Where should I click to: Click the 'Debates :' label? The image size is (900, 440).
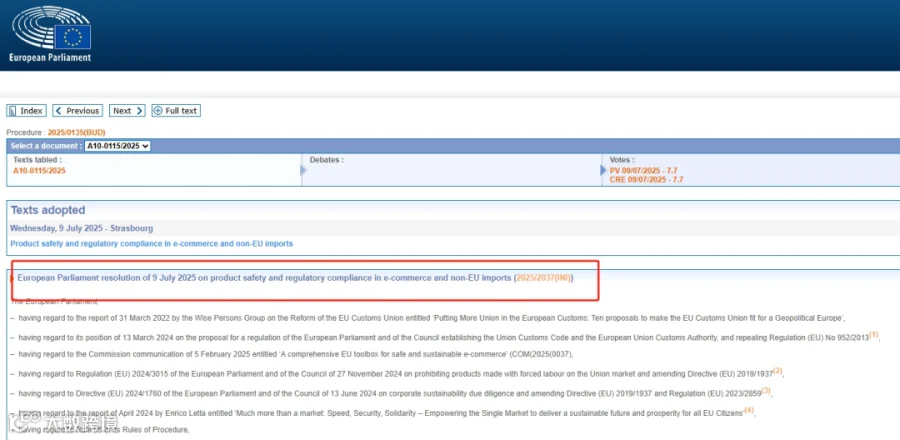(x=327, y=160)
